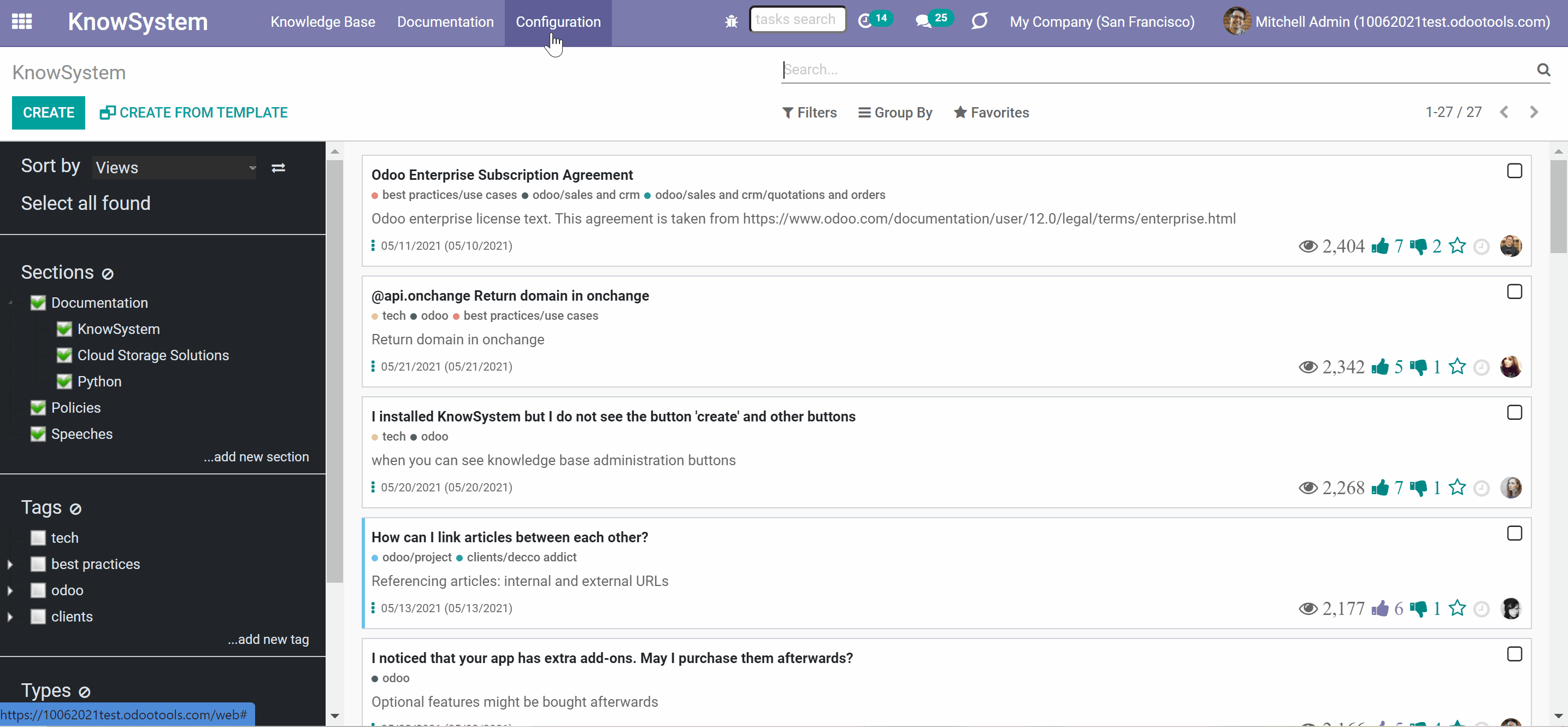The image size is (1568, 727).
Task: Open the Documentation menu
Action: (445, 22)
